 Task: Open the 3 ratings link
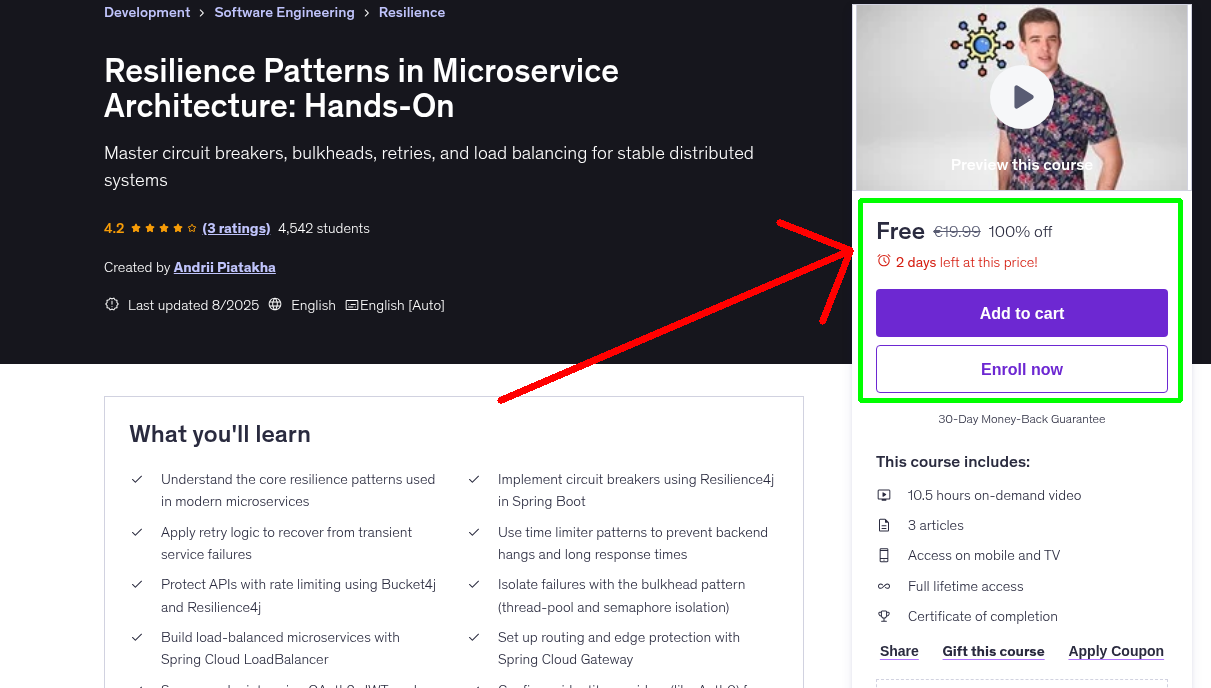(236, 228)
